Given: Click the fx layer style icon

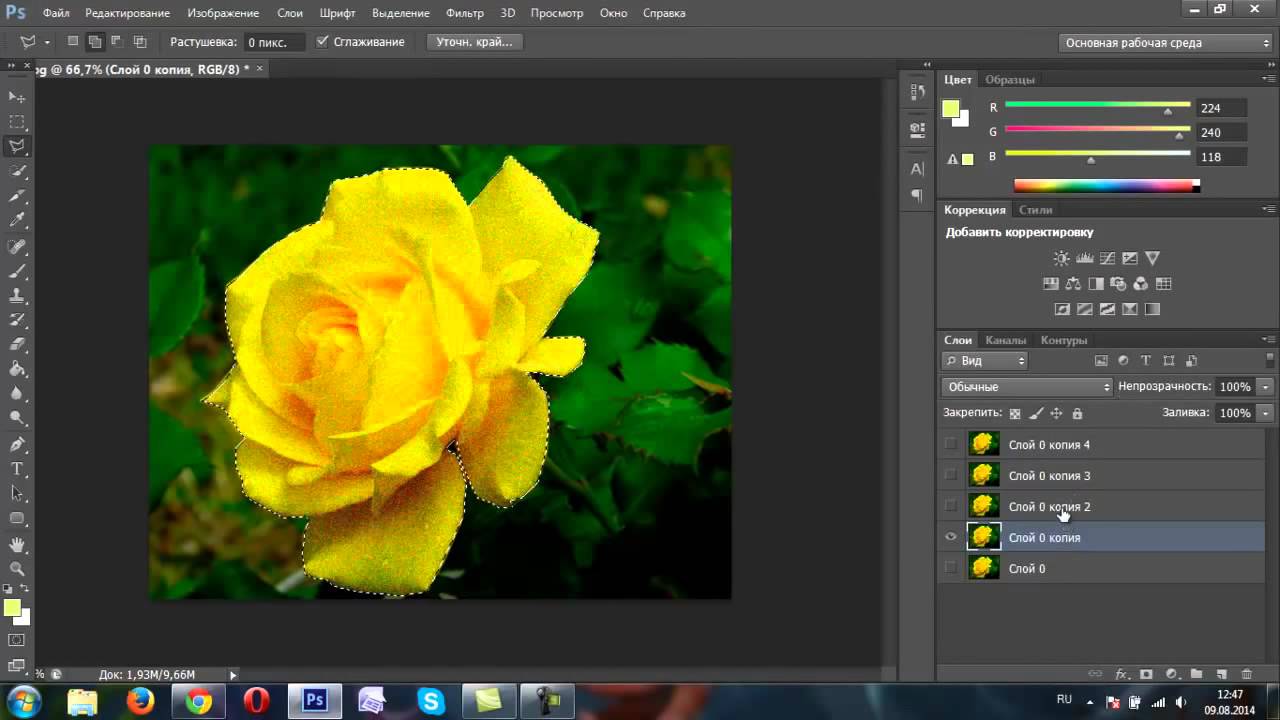Looking at the screenshot, I should click(1122, 675).
